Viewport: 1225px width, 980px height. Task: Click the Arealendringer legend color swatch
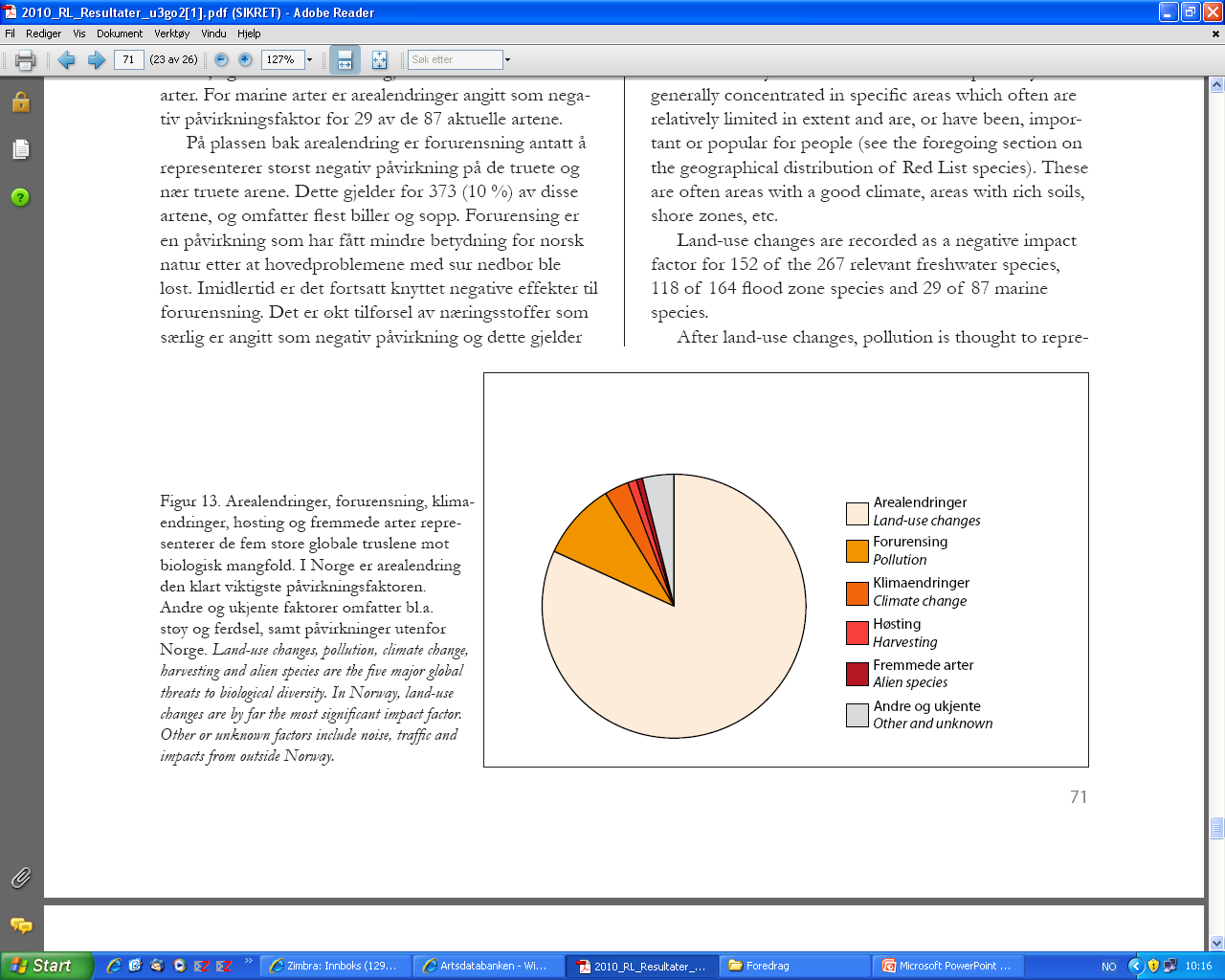tap(857, 513)
